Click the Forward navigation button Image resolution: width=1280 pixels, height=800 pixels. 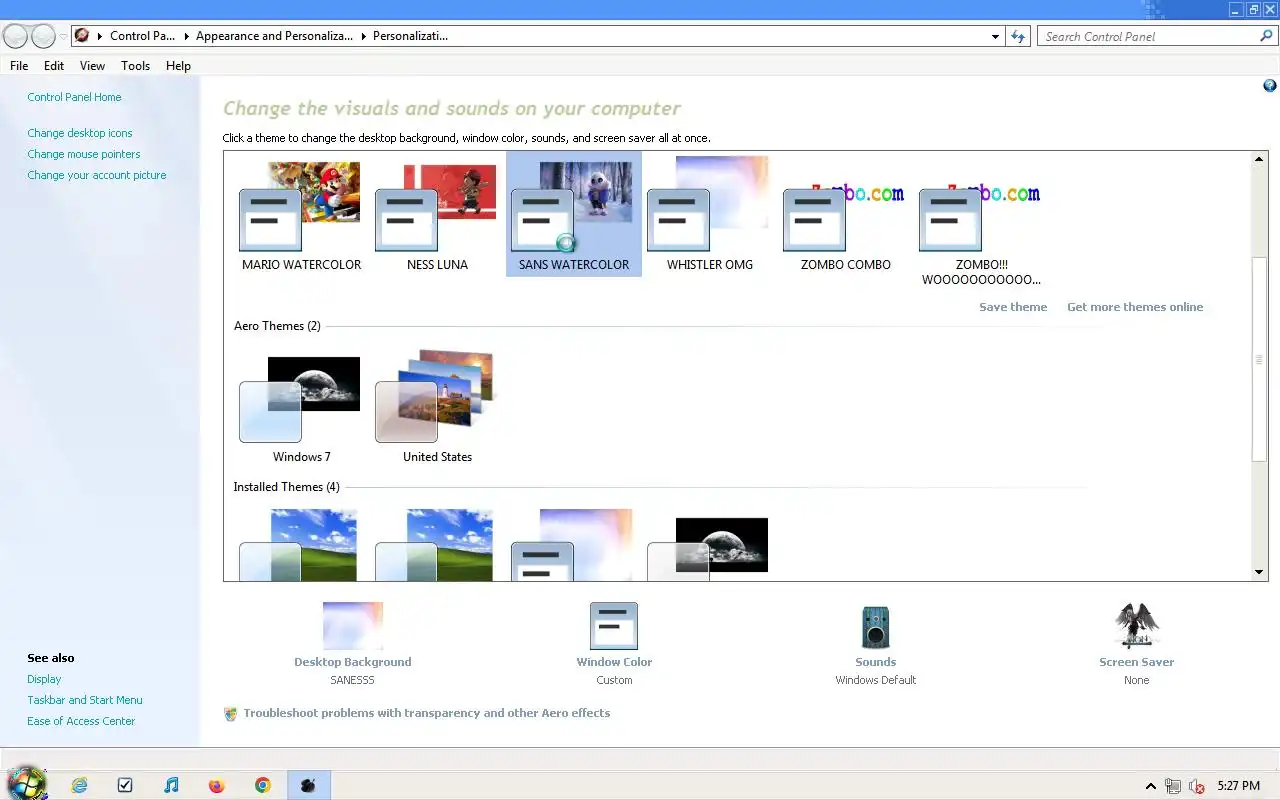(x=43, y=37)
